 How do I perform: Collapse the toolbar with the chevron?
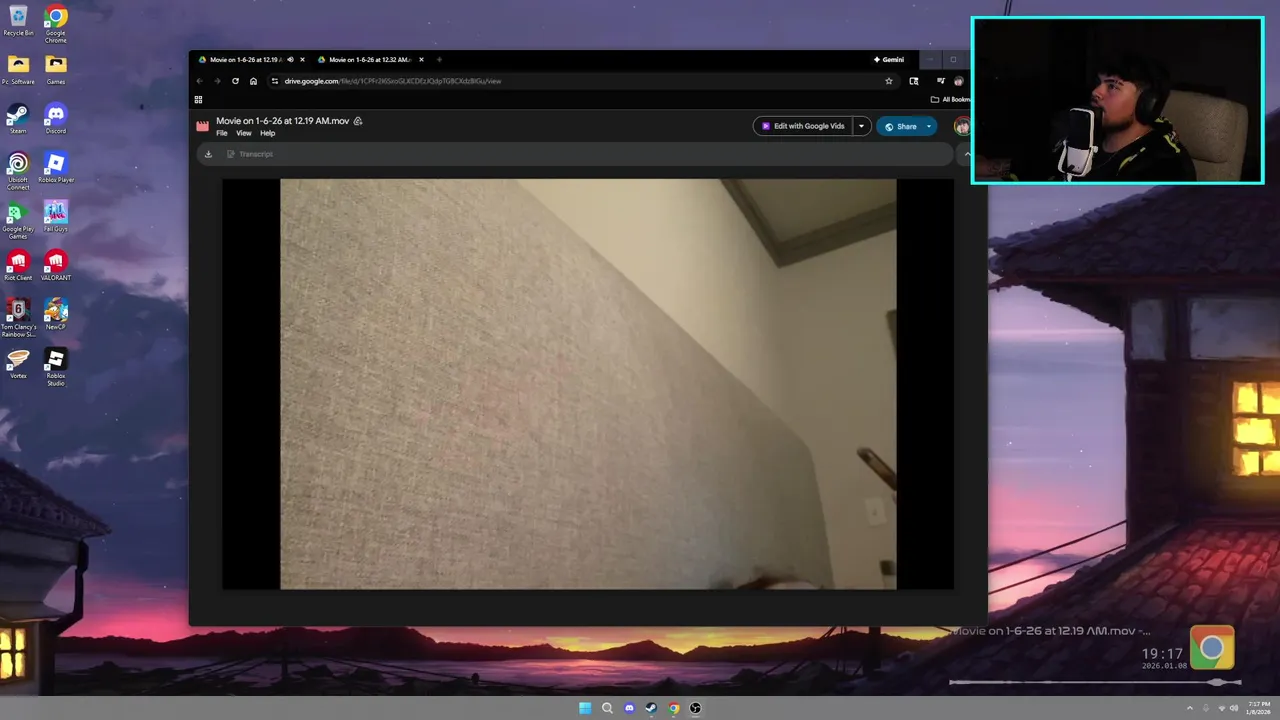coord(967,154)
